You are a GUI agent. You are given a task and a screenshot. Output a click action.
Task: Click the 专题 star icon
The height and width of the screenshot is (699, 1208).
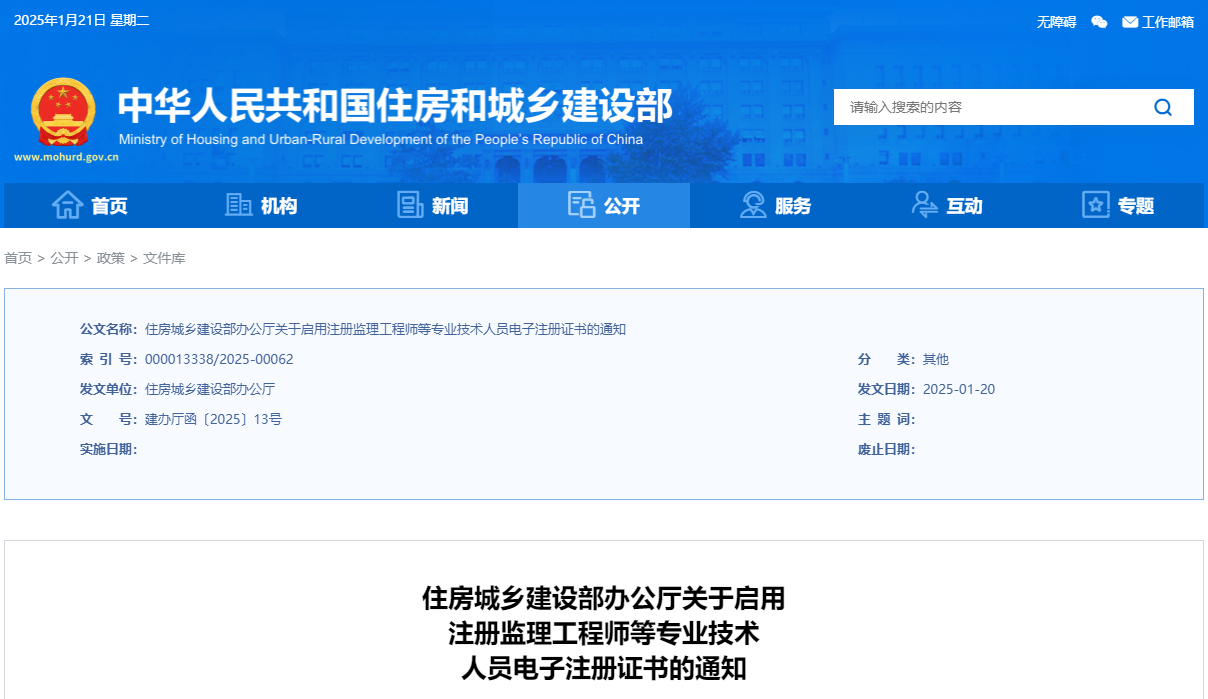pos(1096,205)
